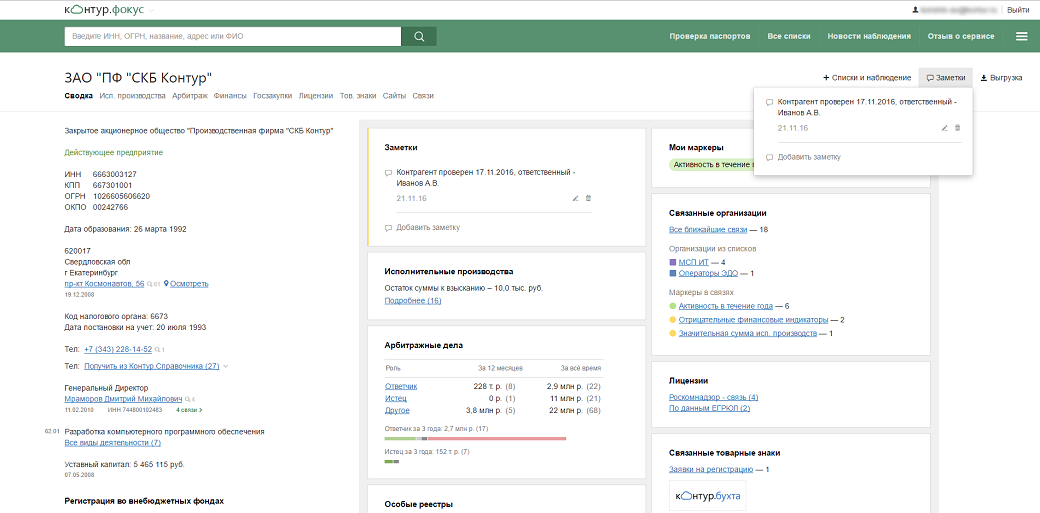Click pencil icon in the Заметки card

click(x=575, y=198)
